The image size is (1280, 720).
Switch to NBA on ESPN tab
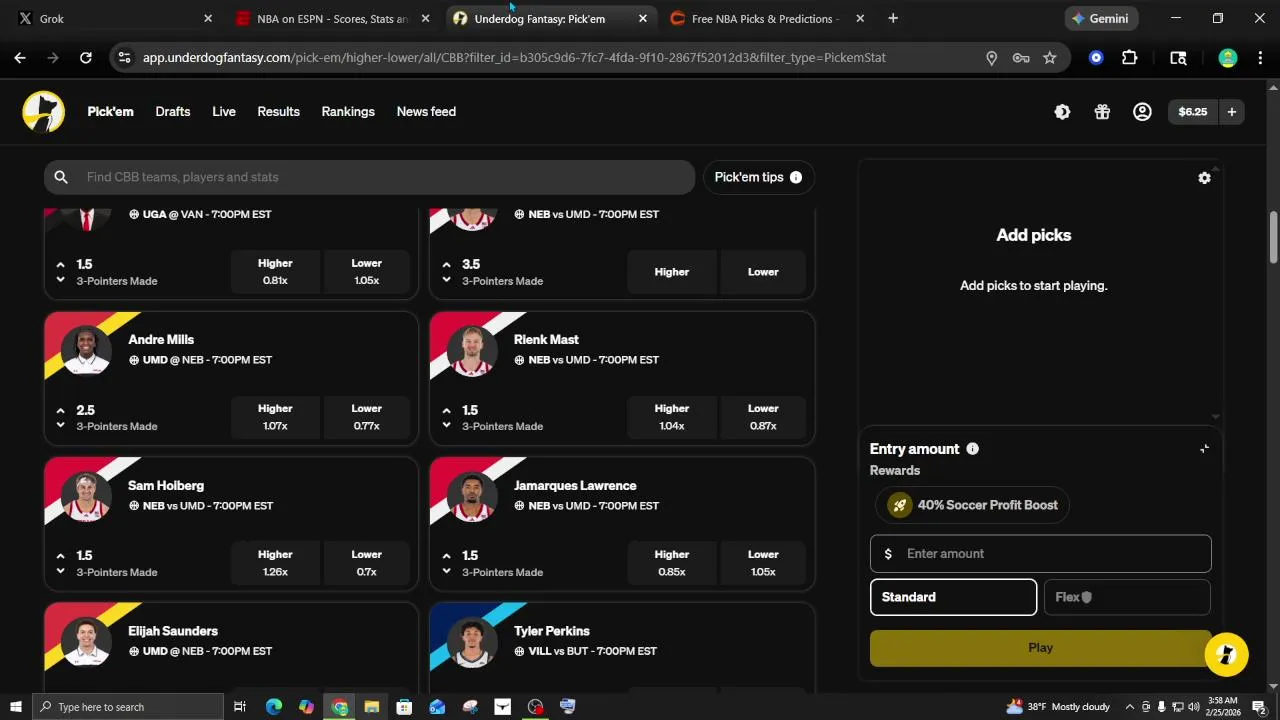pos(332,18)
